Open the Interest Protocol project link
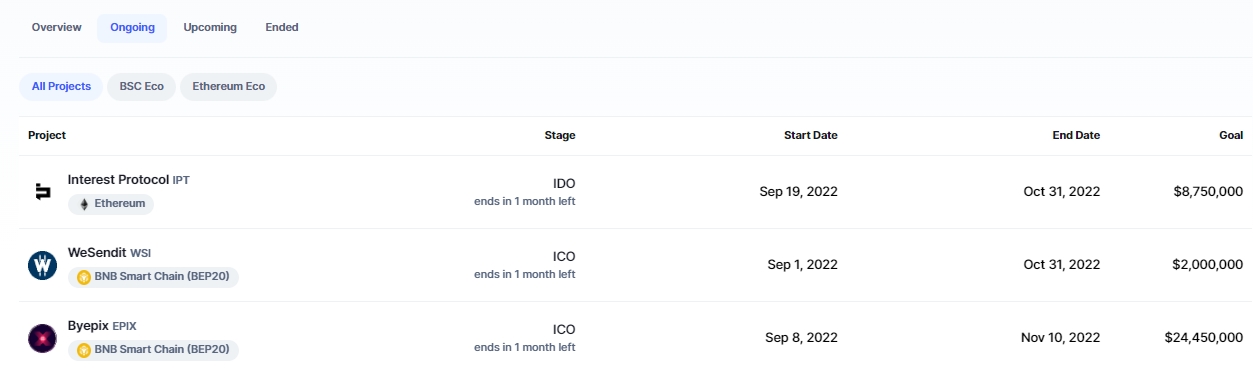Screen dimensions: 1253x372 pyautogui.click(x=118, y=180)
